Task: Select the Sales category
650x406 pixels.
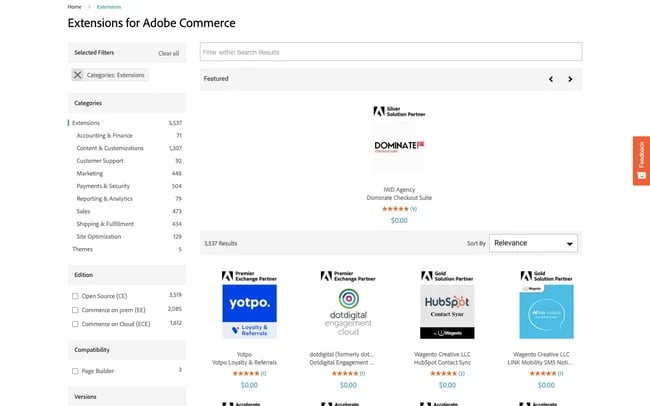Action: click(x=83, y=212)
